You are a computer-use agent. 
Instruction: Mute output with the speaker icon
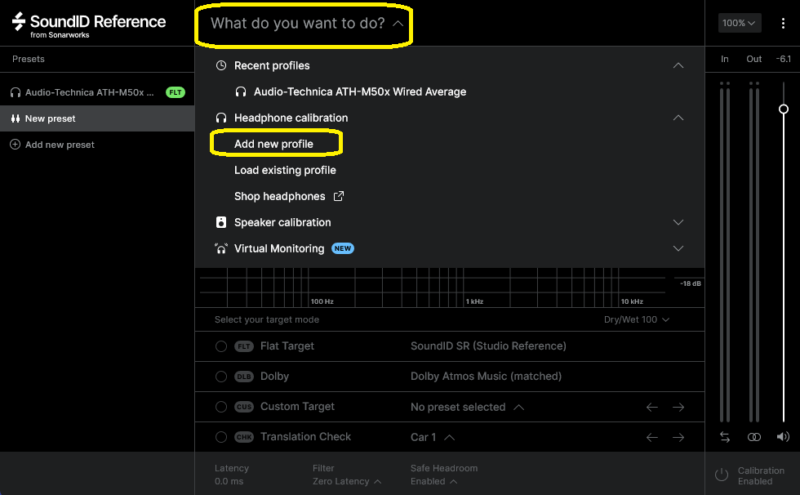click(x=783, y=437)
